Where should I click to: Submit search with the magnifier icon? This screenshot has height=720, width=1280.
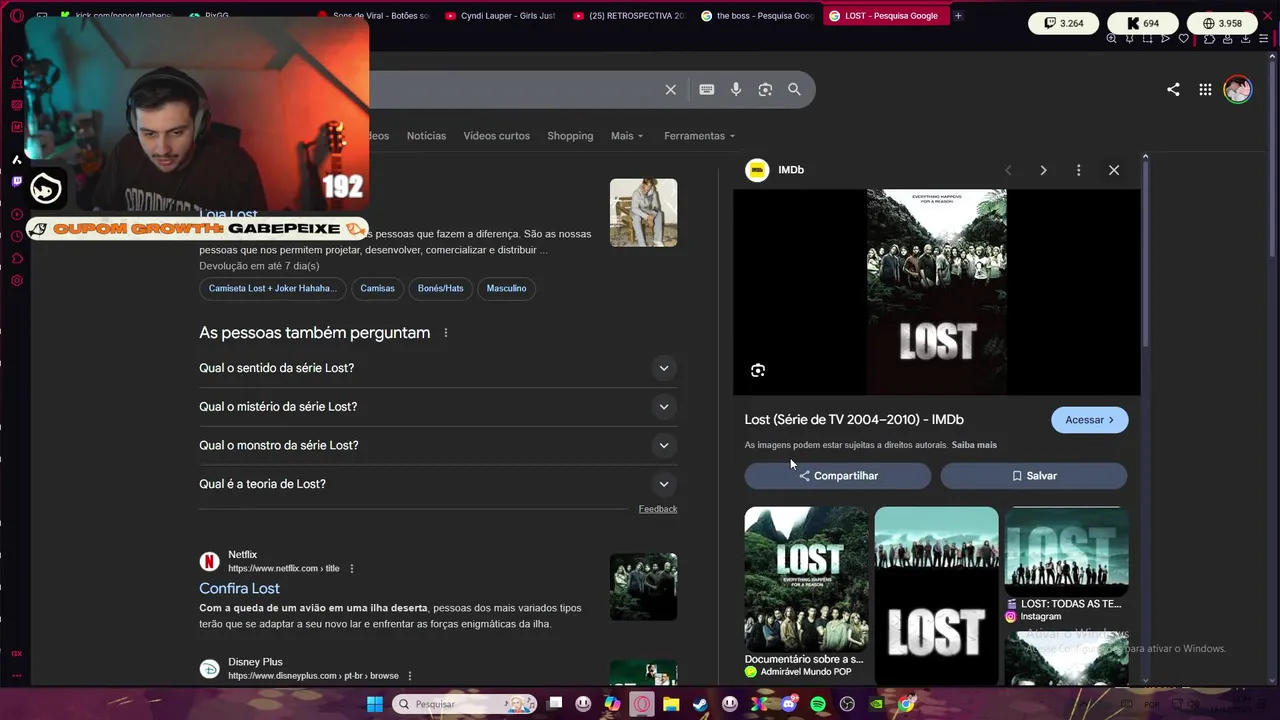[x=794, y=89]
